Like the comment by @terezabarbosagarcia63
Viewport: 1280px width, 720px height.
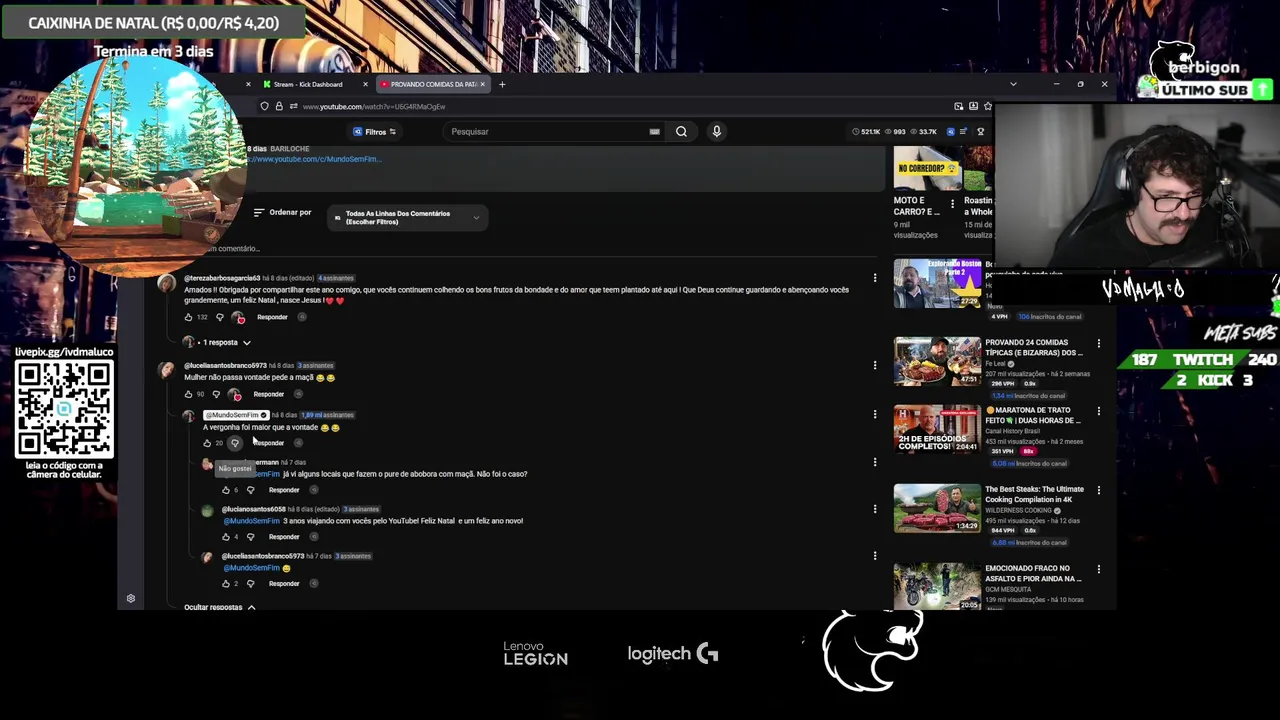click(x=188, y=317)
